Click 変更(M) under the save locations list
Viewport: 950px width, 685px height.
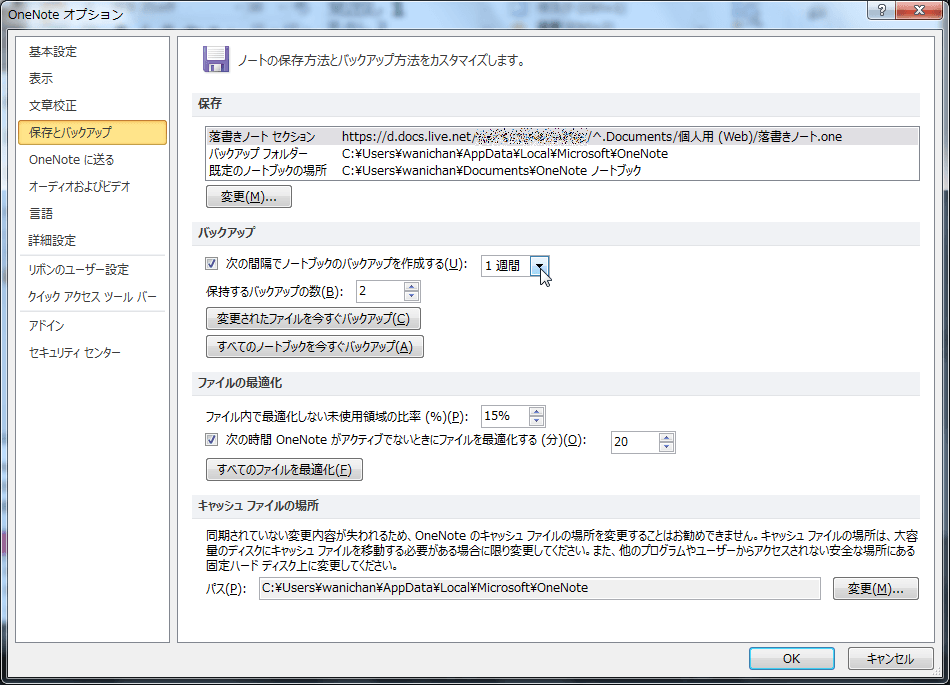click(x=248, y=197)
